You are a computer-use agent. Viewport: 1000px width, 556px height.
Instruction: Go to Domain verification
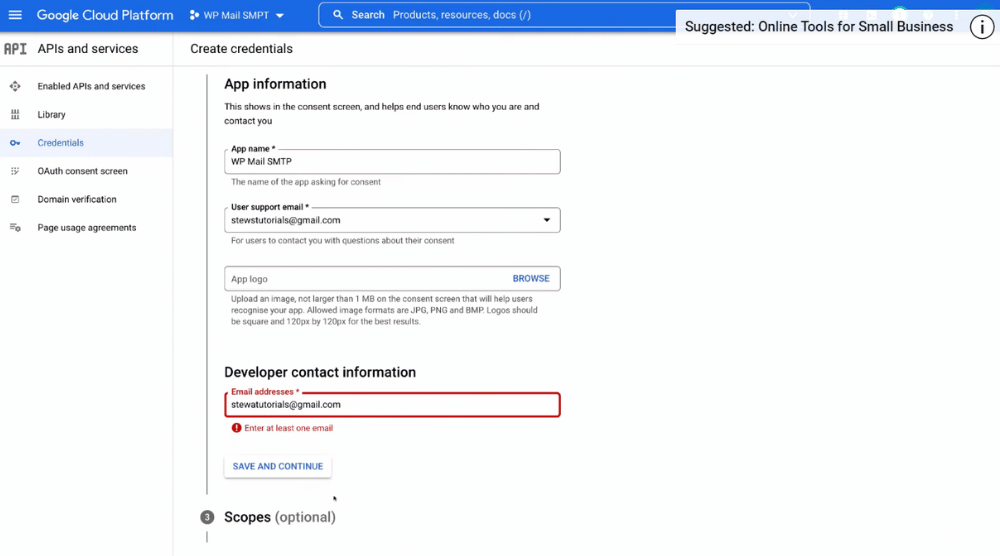pos(77,199)
